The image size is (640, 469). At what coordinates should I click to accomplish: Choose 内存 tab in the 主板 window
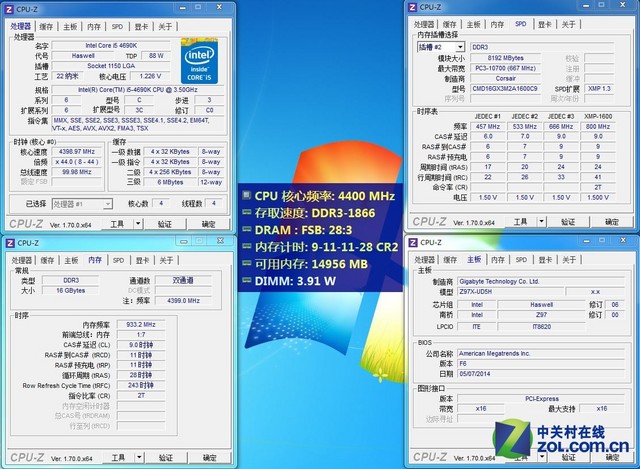[x=498, y=260]
